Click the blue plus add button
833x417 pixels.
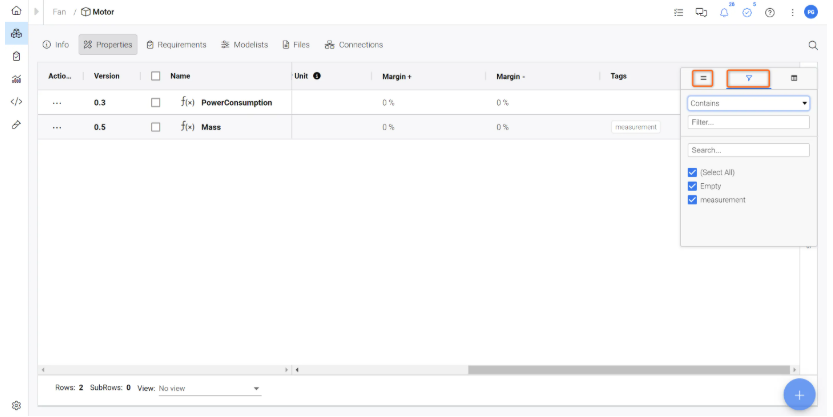click(799, 395)
